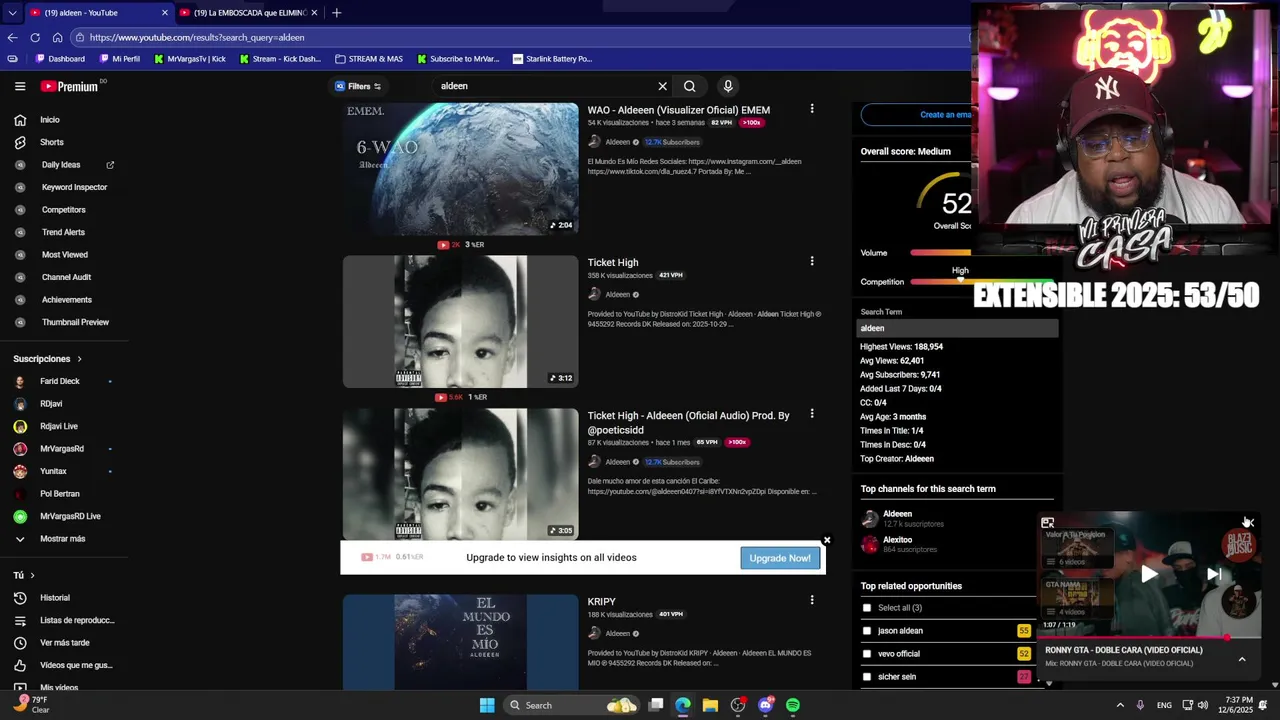Play the mini player video
The image size is (1280, 720).
click(1150, 574)
